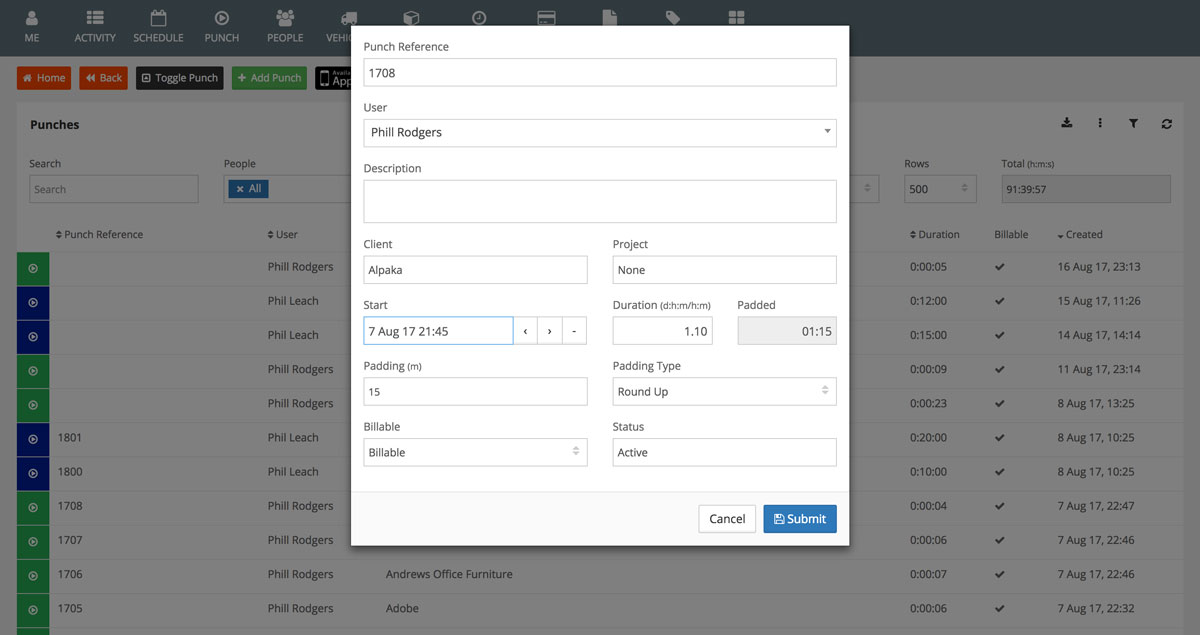Screen dimensions: 1200x635
Task: Step start time forward with › button
Action: coord(550,331)
